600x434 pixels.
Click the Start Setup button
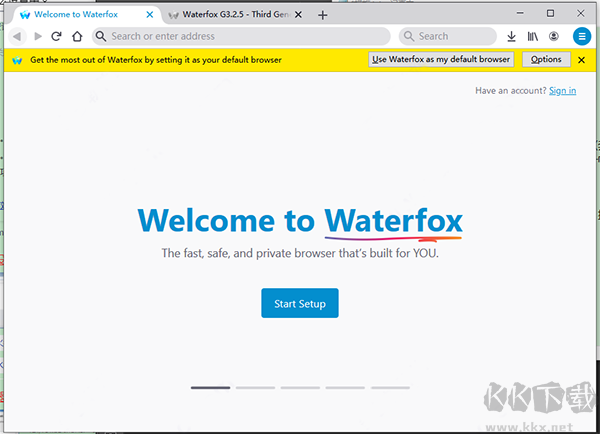pyautogui.click(x=300, y=303)
